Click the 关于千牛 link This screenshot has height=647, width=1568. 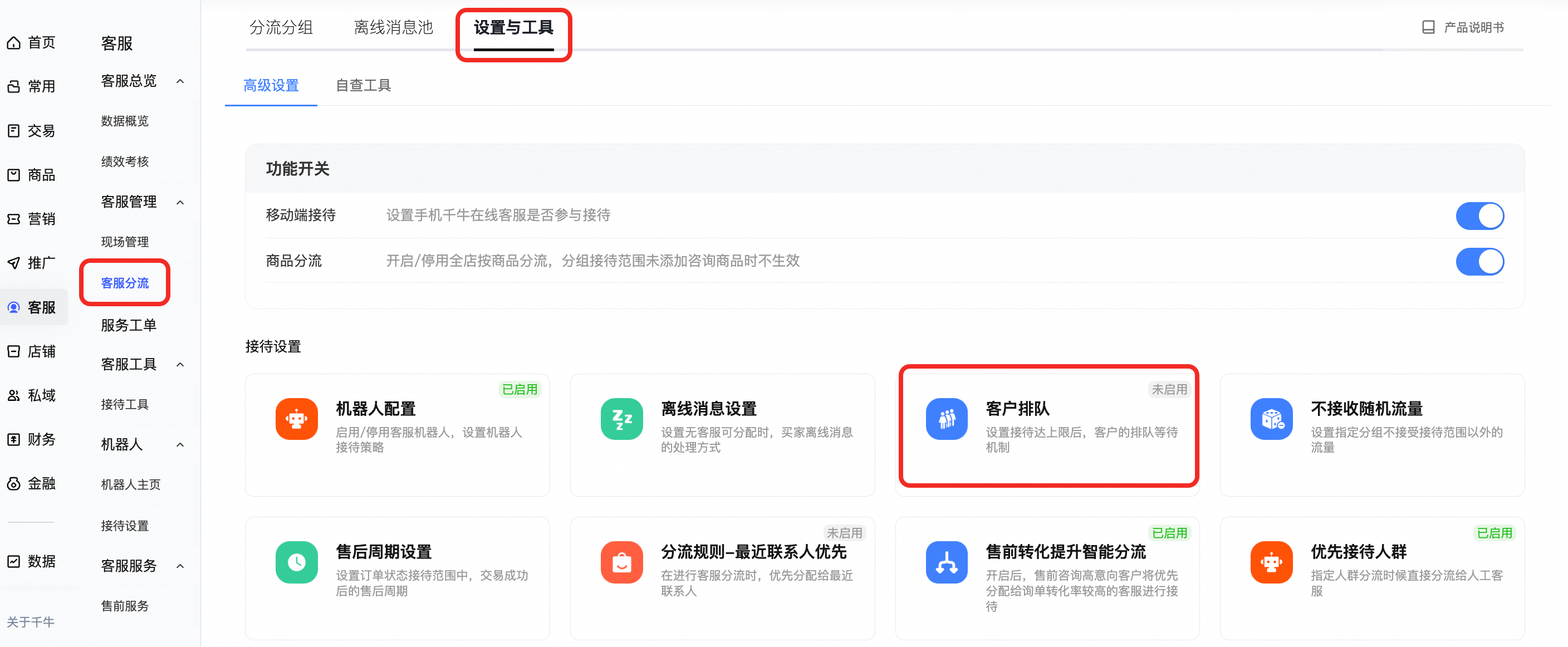[x=31, y=622]
